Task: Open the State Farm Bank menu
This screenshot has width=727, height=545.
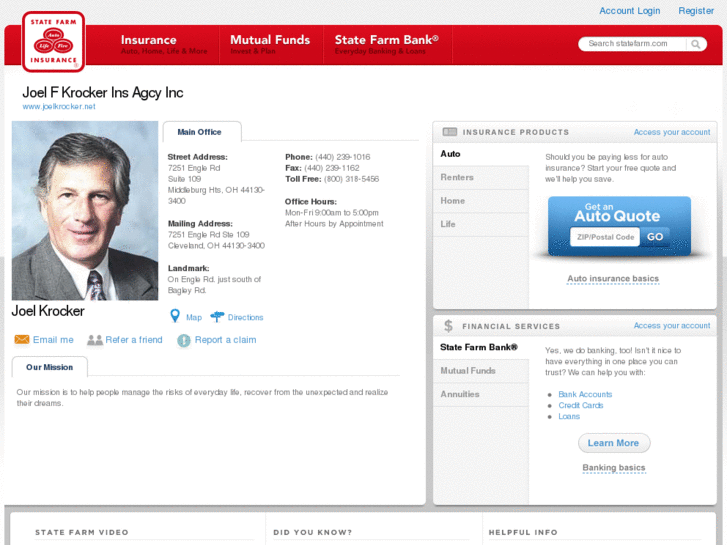Action: tap(387, 45)
